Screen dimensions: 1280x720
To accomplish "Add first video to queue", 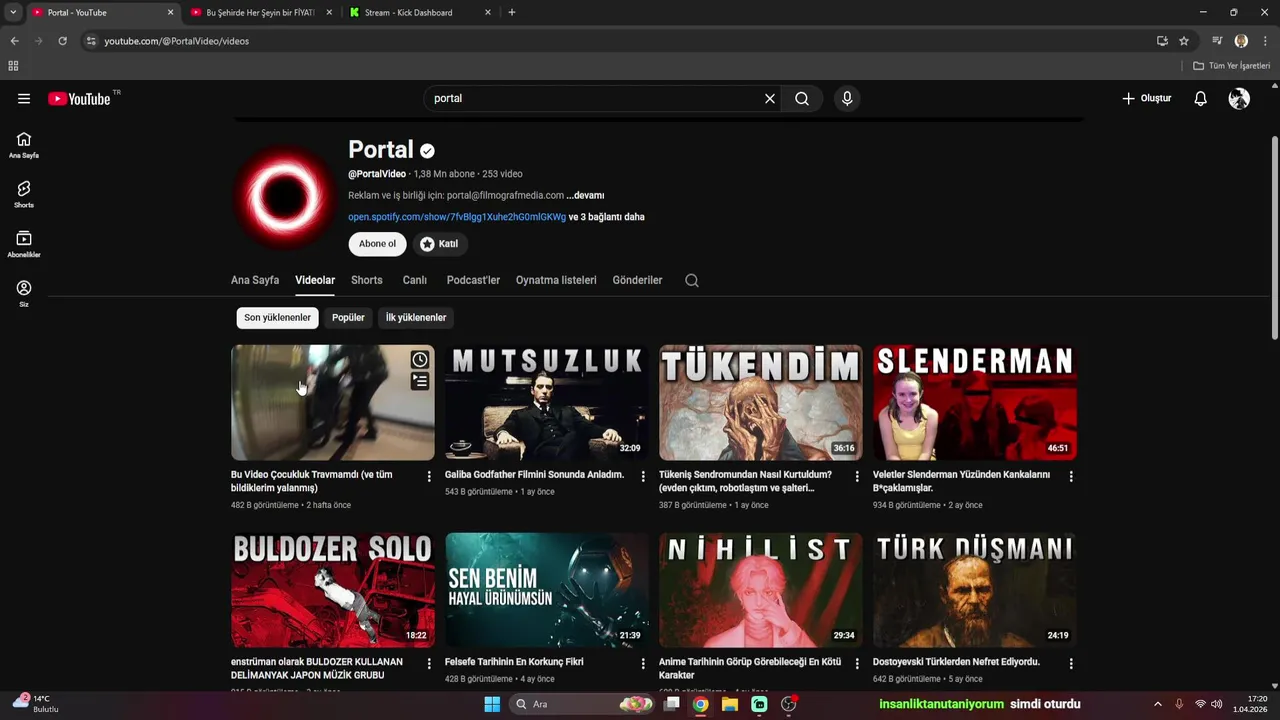I will point(420,381).
